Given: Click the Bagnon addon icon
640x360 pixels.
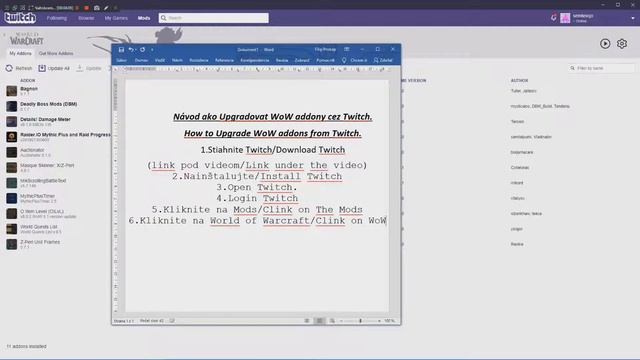Looking at the screenshot, I should tap(11, 91).
